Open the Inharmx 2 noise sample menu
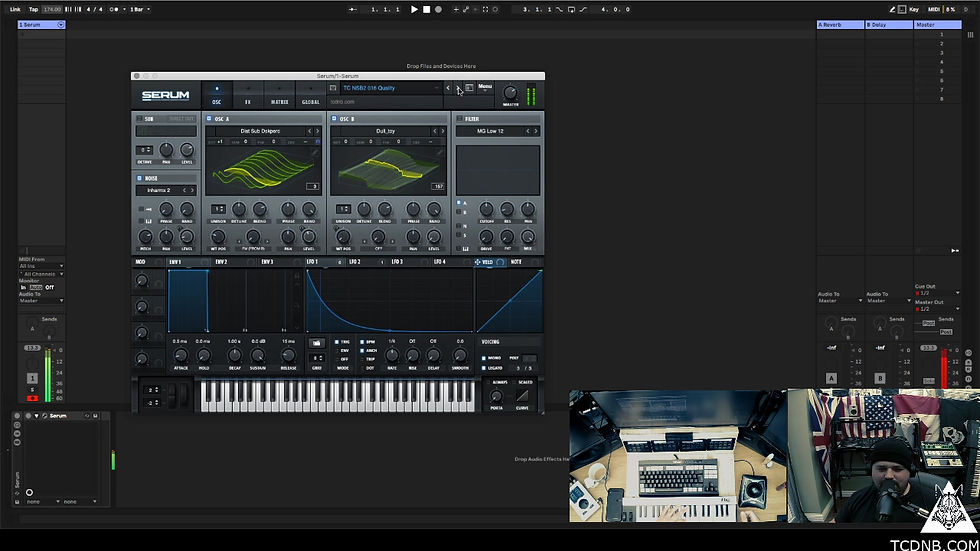This screenshot has height=551, width=980. tap(159, 190)
